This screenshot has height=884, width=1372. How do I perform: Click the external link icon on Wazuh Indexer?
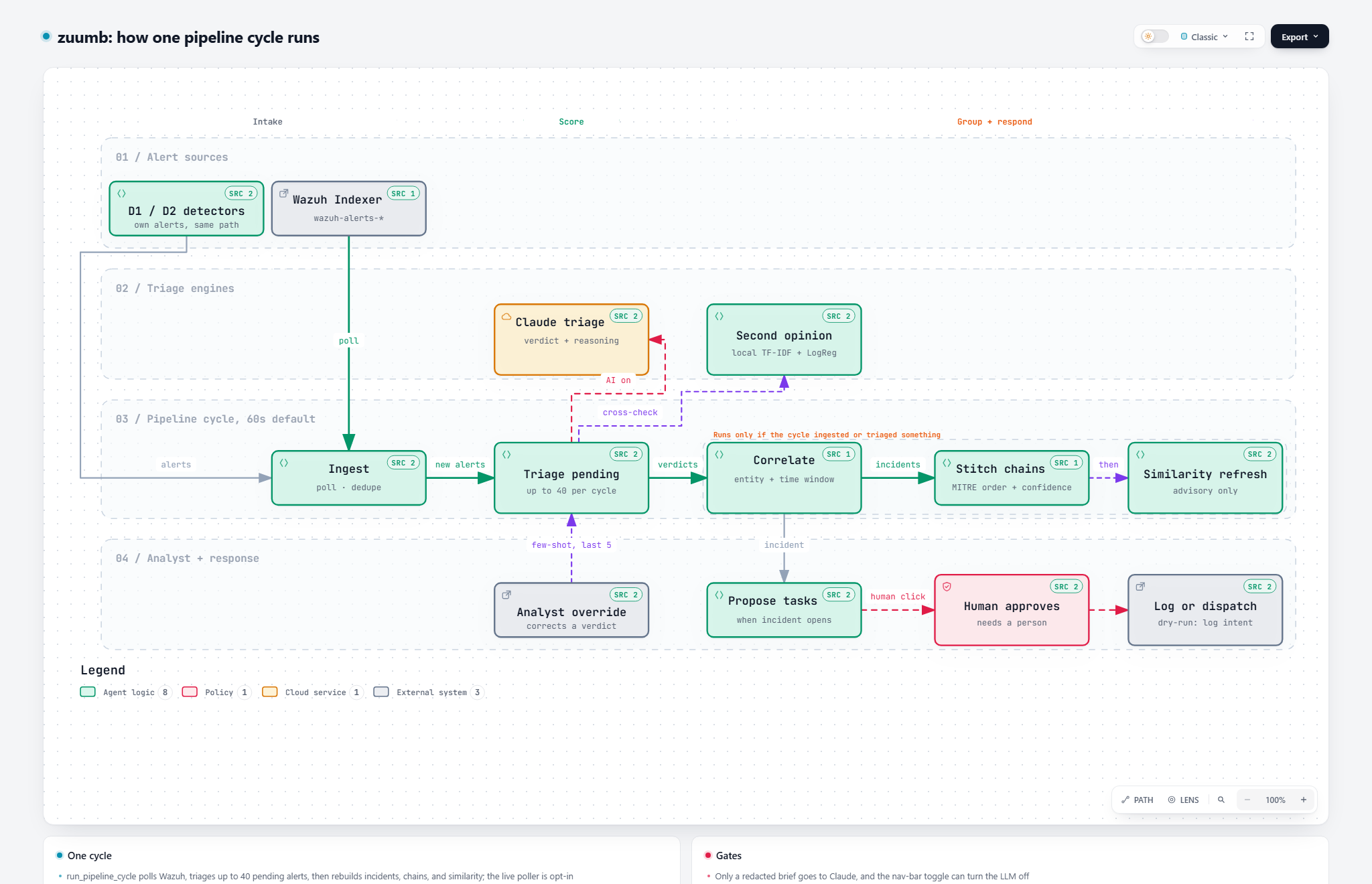pyautogui.click(x=284, y=193)
